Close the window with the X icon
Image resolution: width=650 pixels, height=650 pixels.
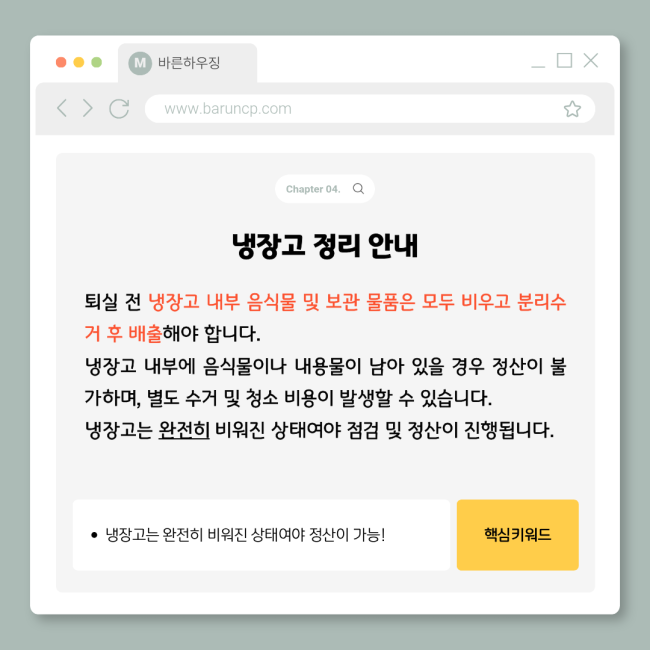pos(591,61)
